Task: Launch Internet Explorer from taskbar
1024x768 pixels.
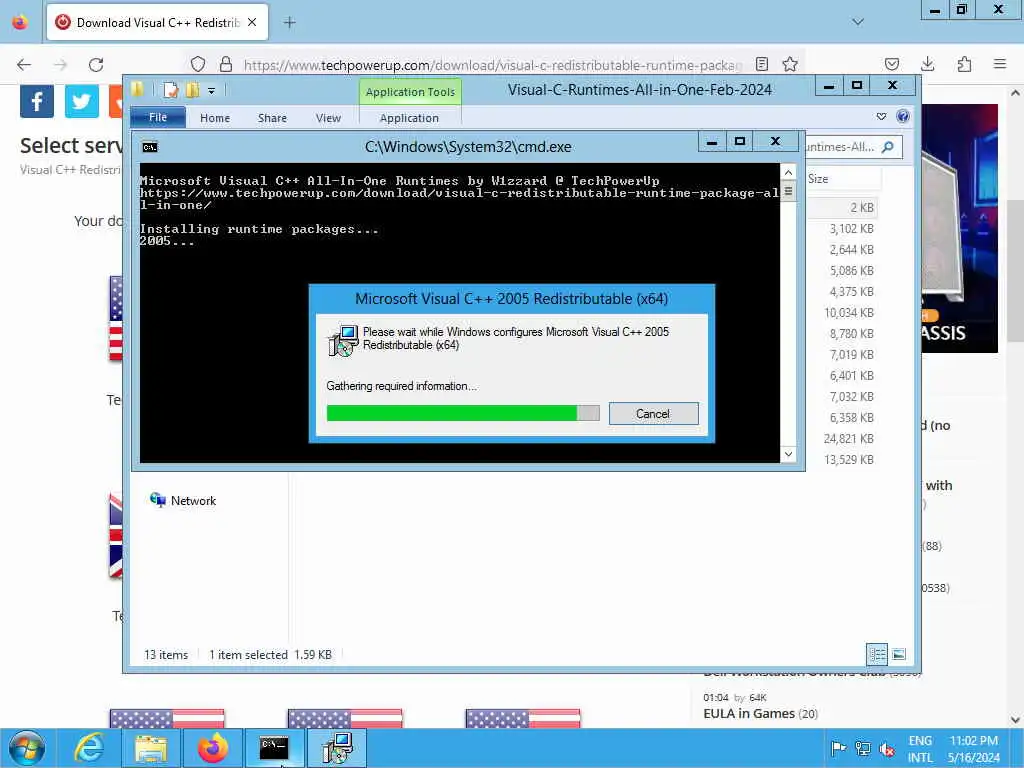Action: tap(89, 748)
